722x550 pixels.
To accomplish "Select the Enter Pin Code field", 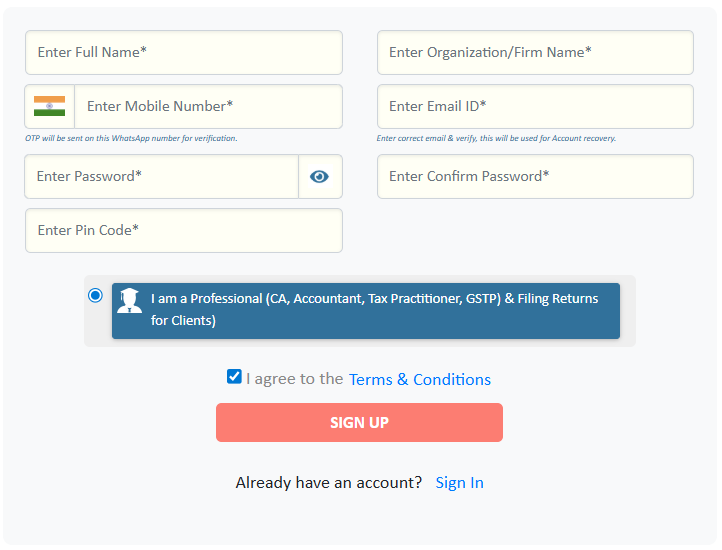I will point(184,230).
